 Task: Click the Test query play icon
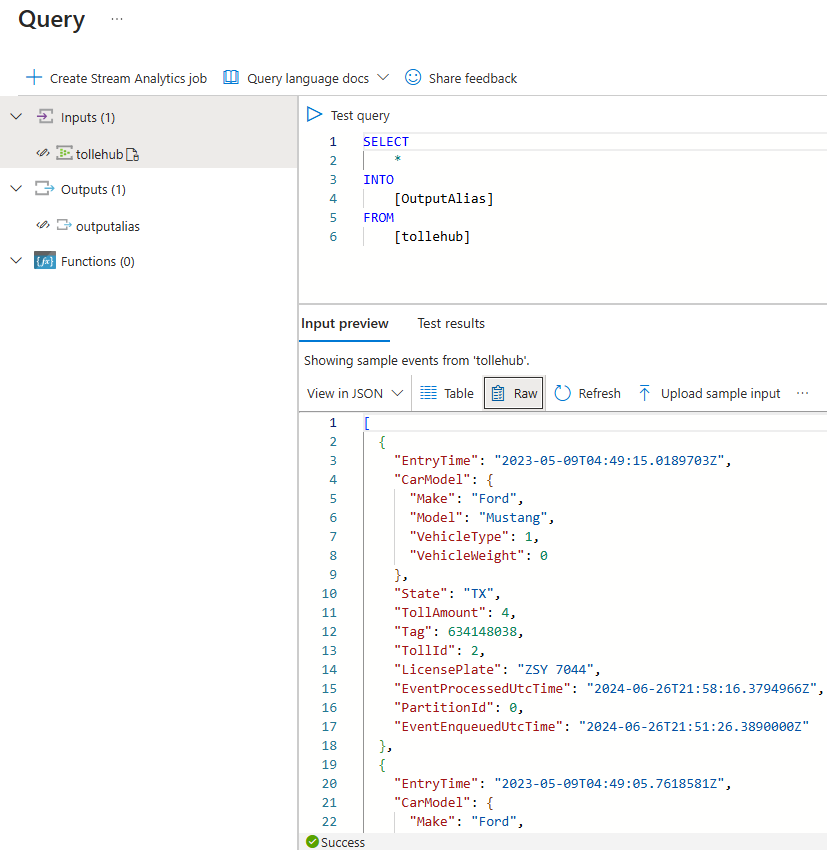pos(314,115)
